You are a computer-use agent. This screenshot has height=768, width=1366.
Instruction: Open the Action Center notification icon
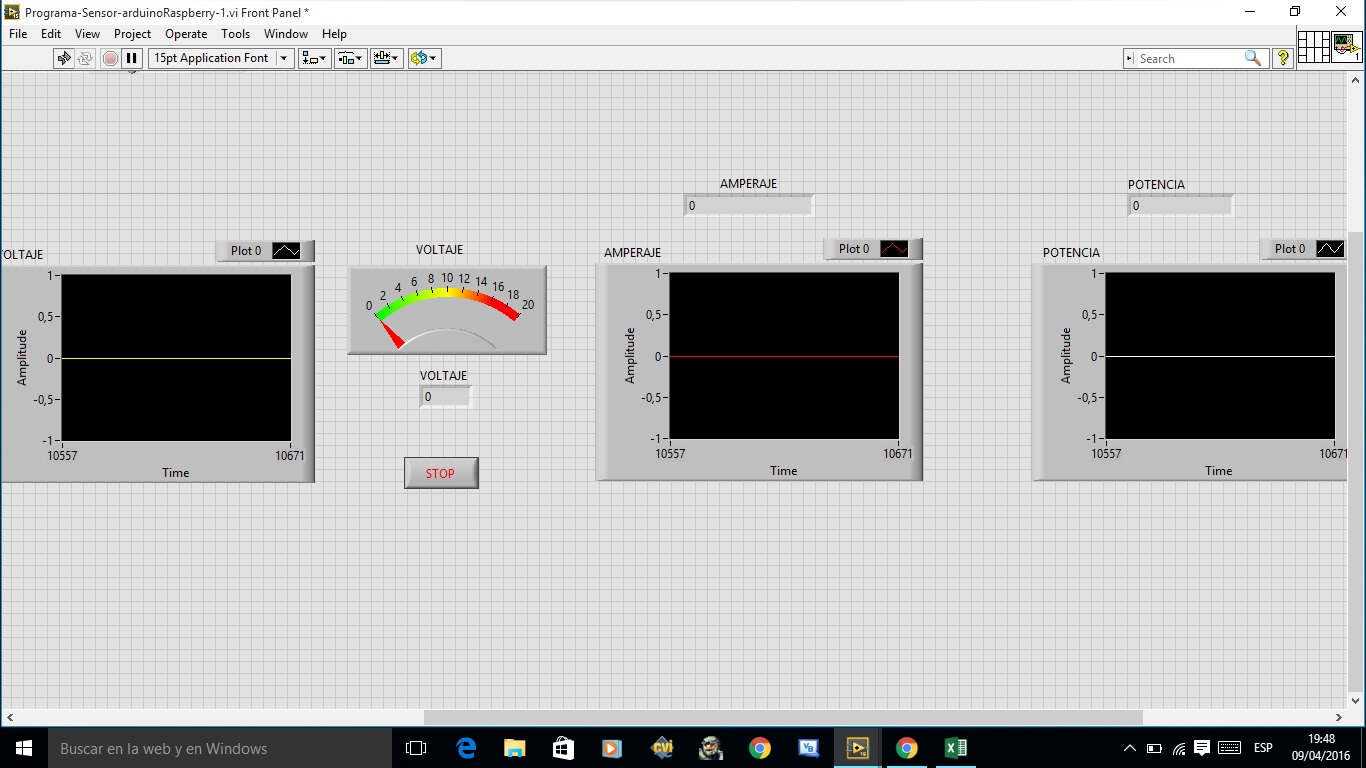pos(1202,748)
